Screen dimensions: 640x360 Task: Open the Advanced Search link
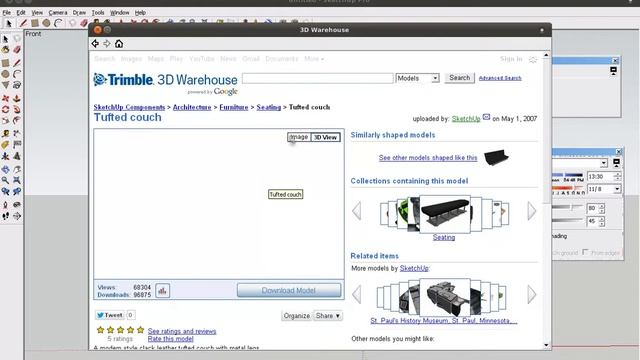tap(500, 78)
